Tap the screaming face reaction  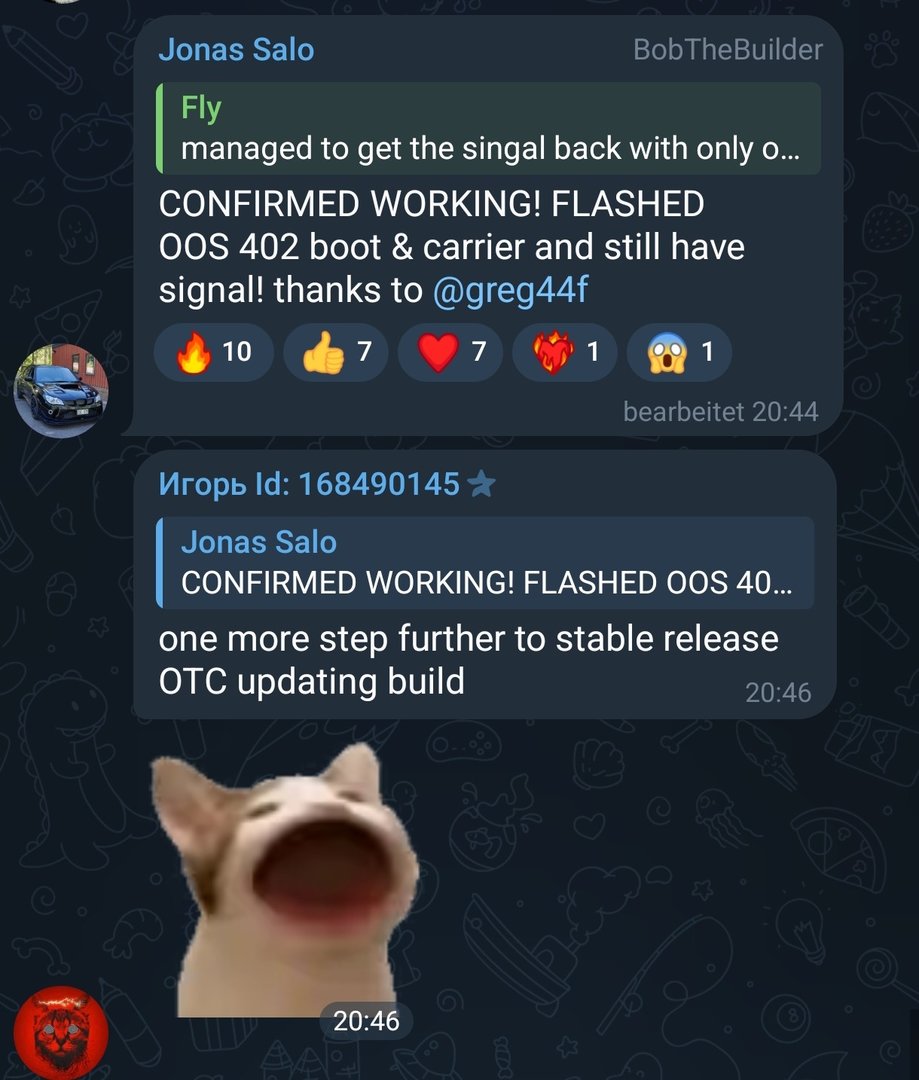tap(679, 352)
